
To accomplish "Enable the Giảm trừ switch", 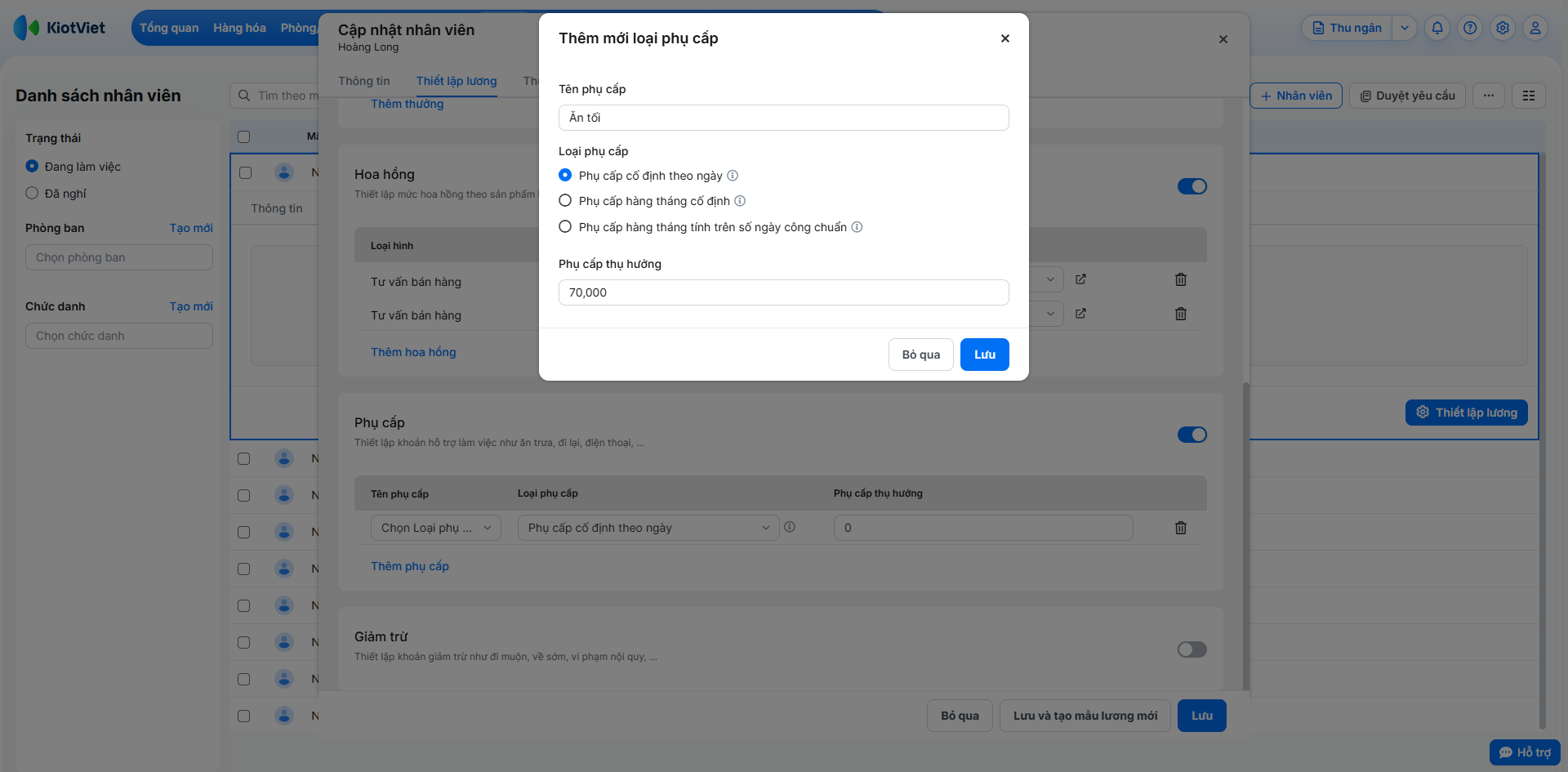I will [1192, 649].
